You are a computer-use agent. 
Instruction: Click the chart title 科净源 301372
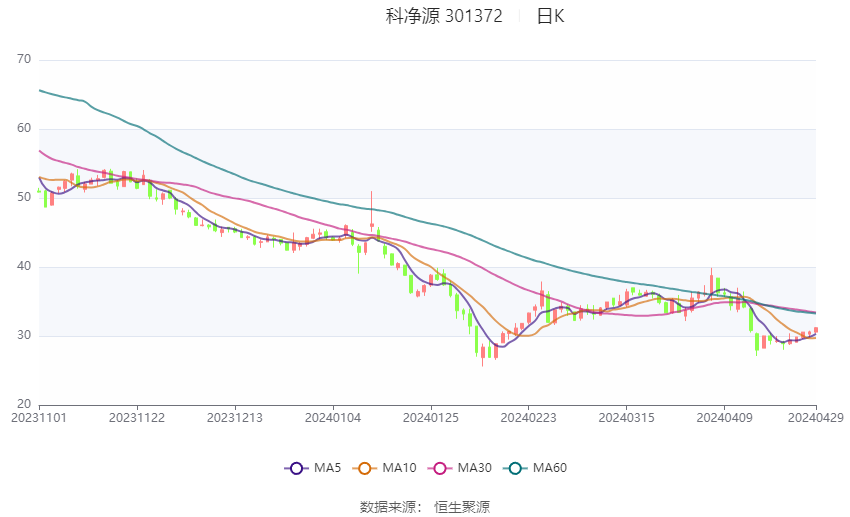point(444,16)
